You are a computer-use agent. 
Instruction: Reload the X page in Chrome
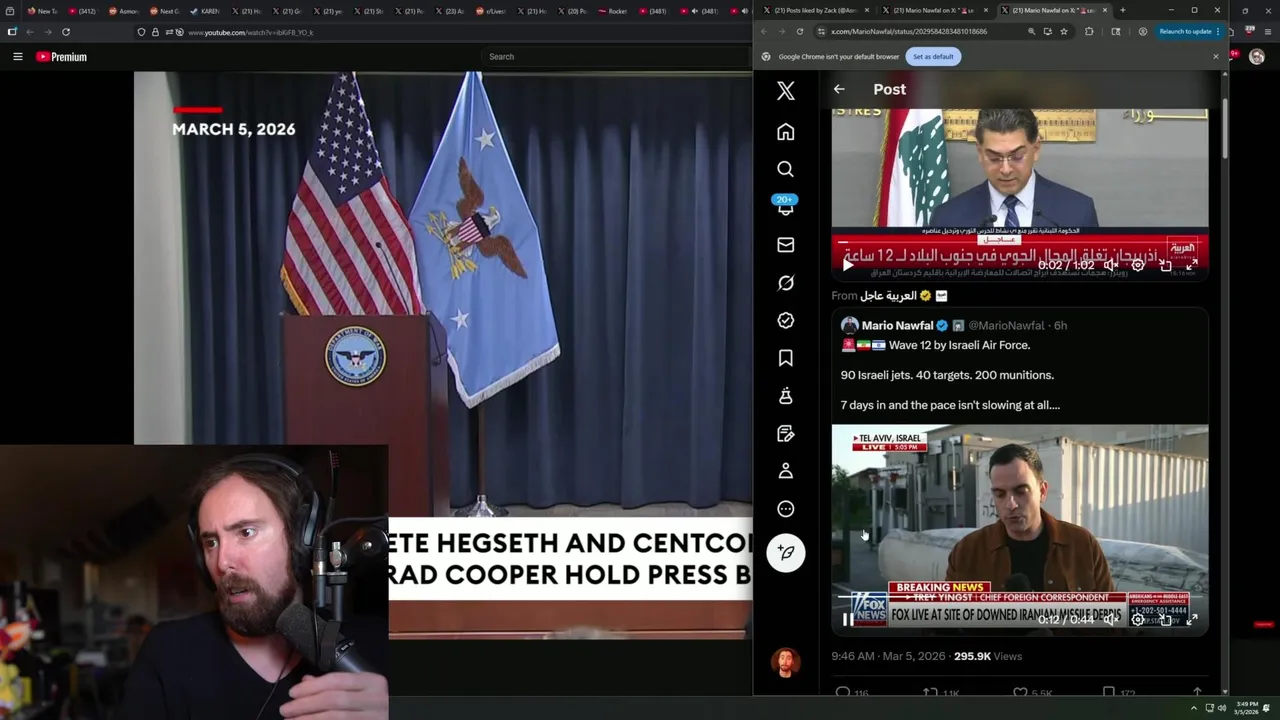point(799,31)
